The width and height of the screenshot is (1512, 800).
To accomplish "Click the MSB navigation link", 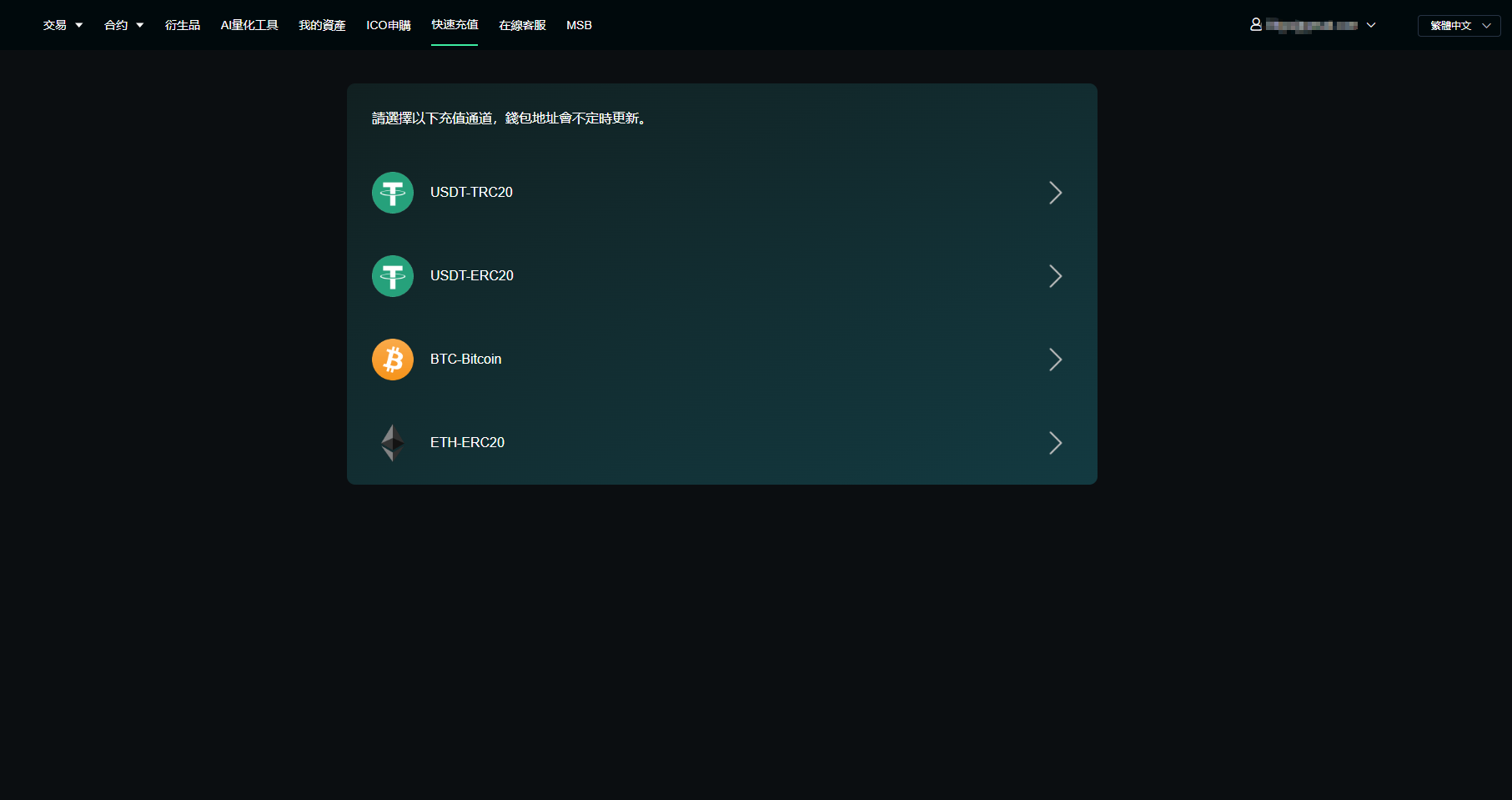I will [x=579, y=25].
